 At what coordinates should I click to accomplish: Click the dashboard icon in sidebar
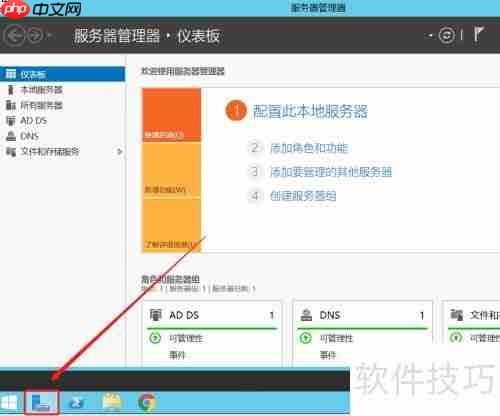click(11, 74)
